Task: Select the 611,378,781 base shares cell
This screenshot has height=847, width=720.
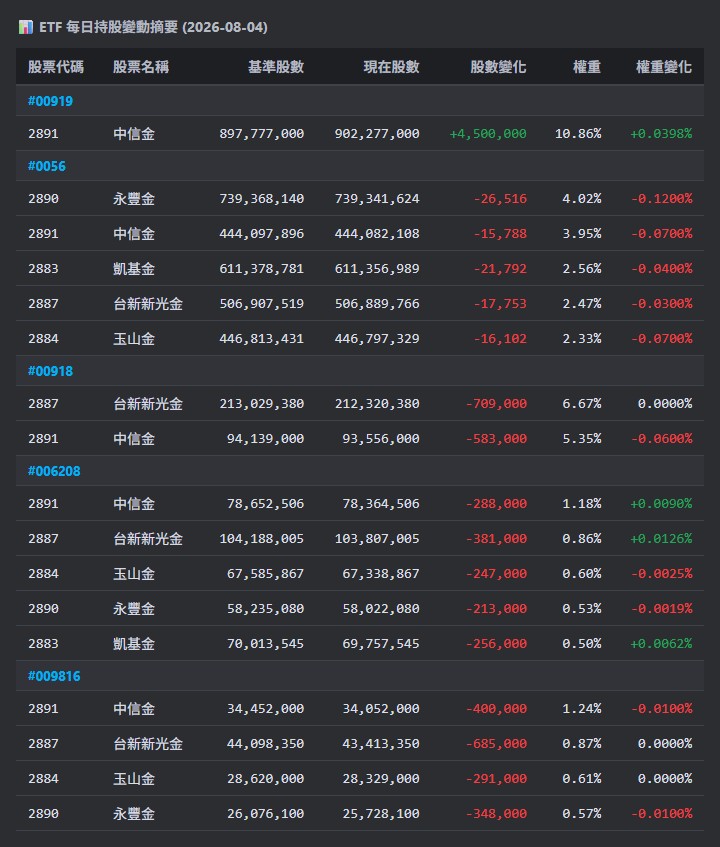Action: pos(261,269)
